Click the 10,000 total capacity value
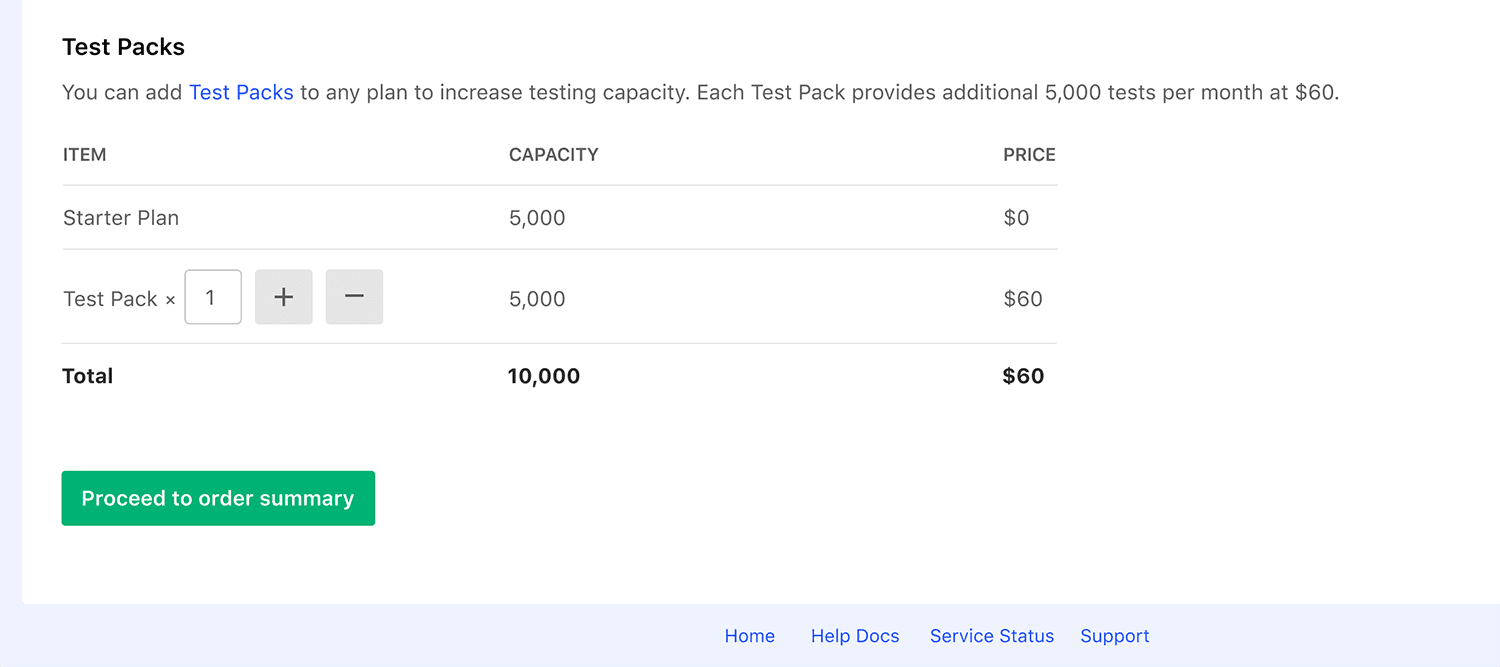This screenshot has width=1500, height=667. point(543,375)
